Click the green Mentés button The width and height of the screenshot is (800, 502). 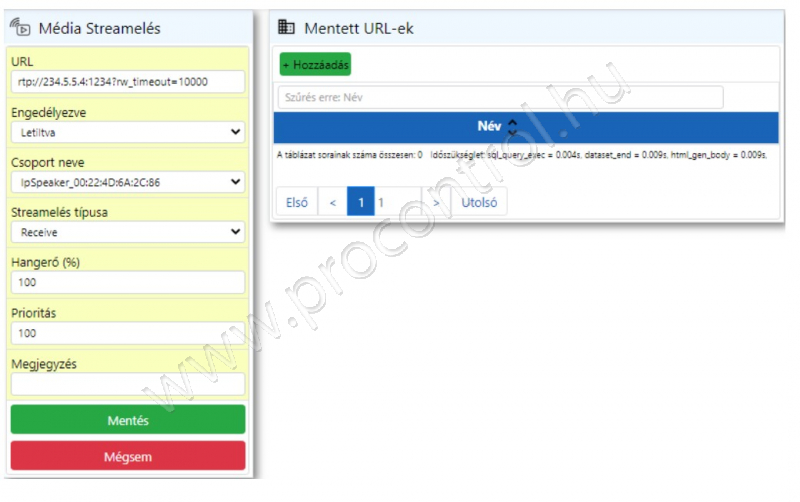[127, 420]
